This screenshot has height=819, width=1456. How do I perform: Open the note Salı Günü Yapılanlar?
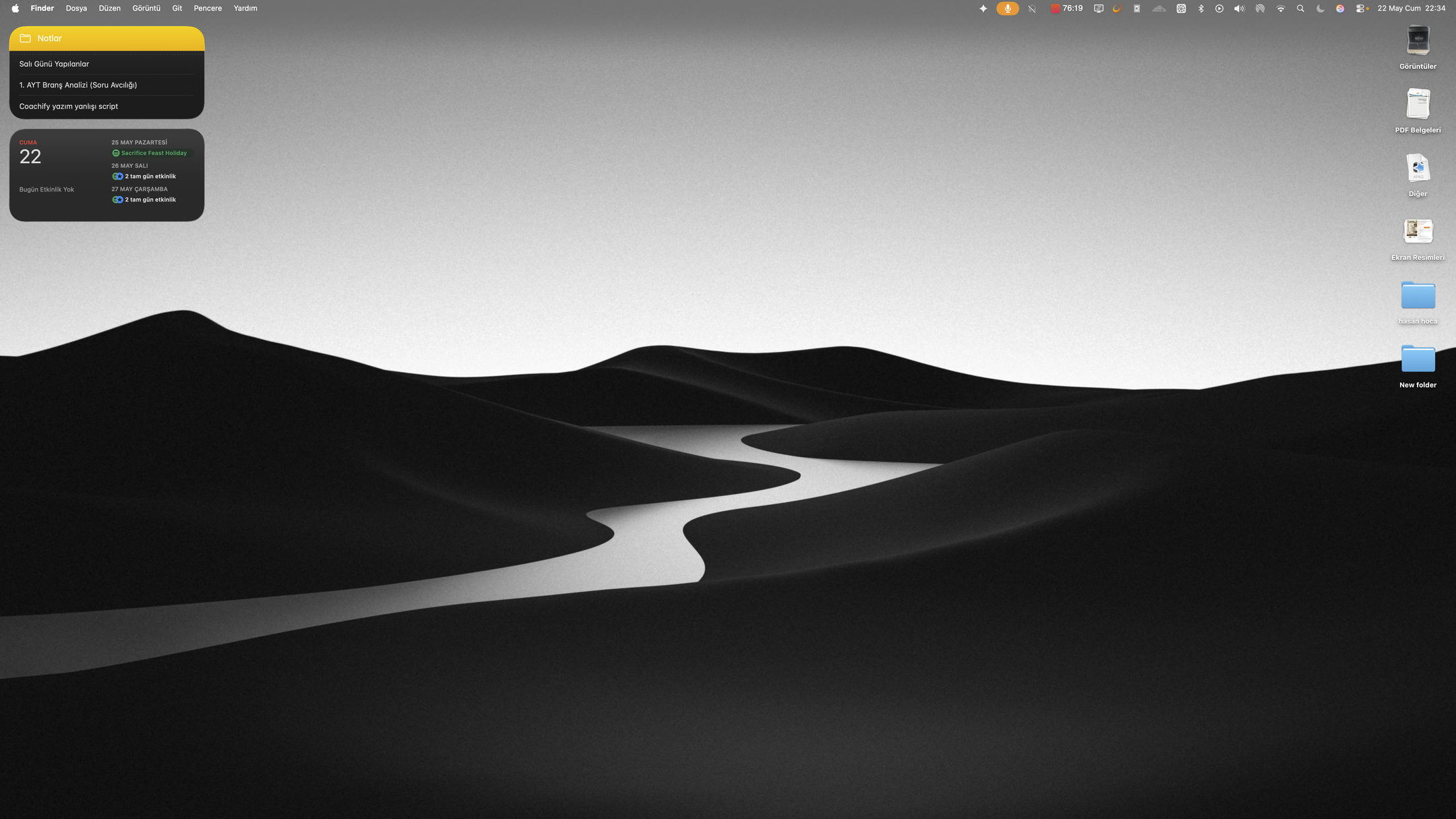pos(107,63)
